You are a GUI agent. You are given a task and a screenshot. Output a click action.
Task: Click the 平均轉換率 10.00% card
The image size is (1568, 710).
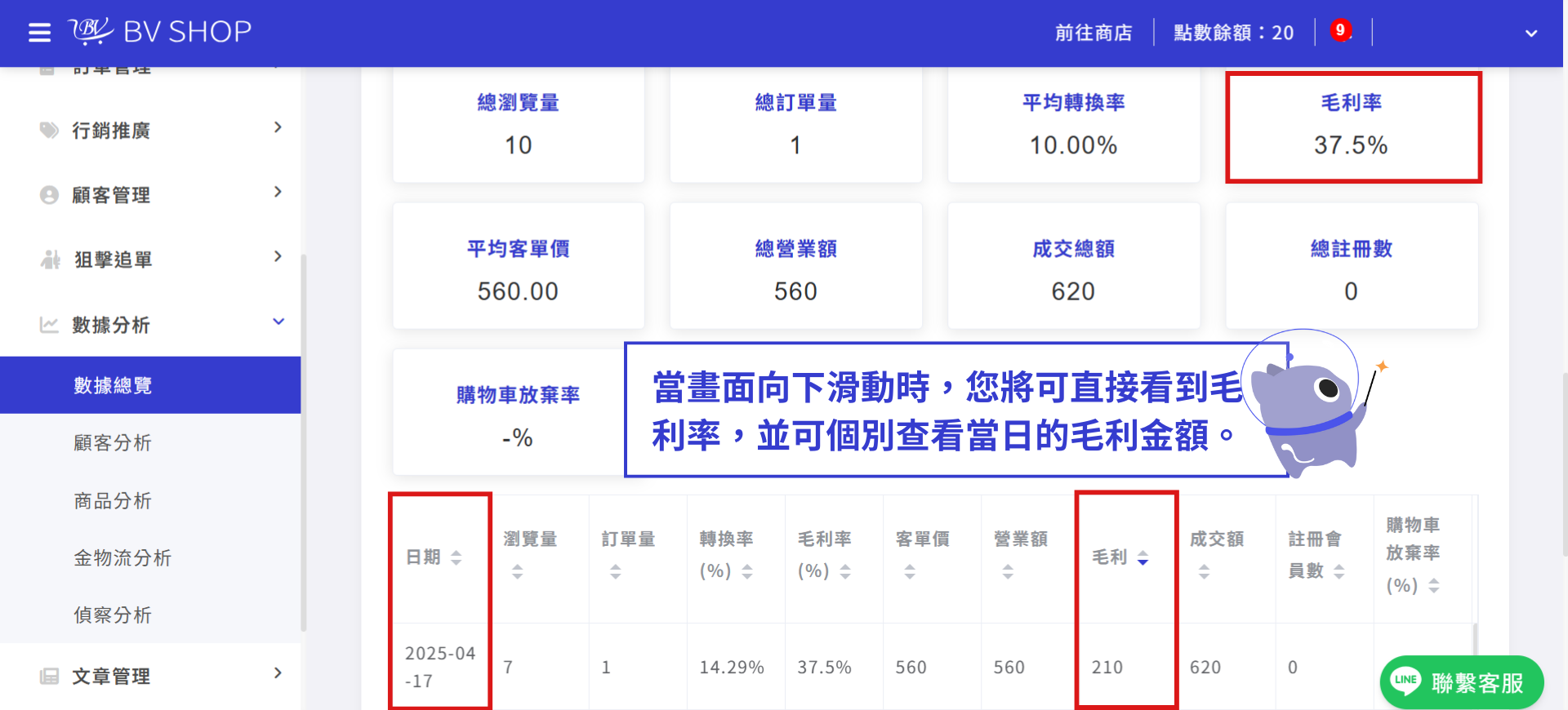(1074, 125)
